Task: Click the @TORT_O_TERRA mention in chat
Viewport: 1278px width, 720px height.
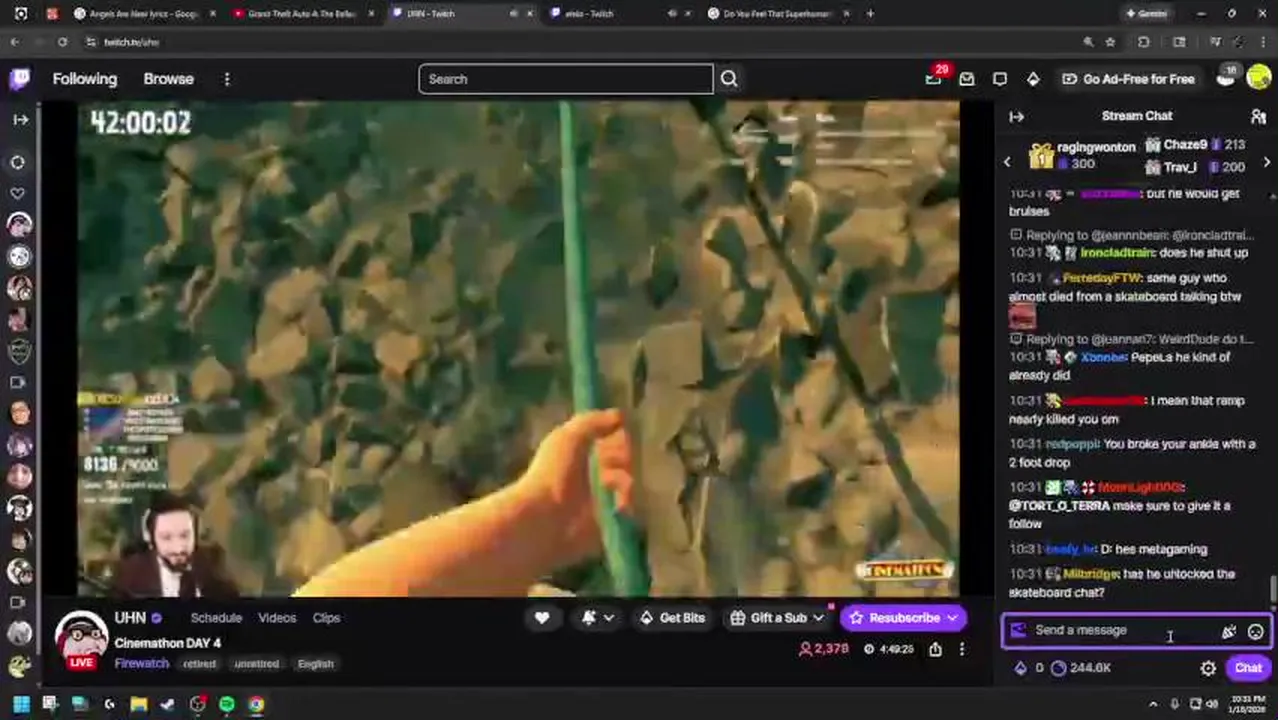Action: tap(1059, 506)
